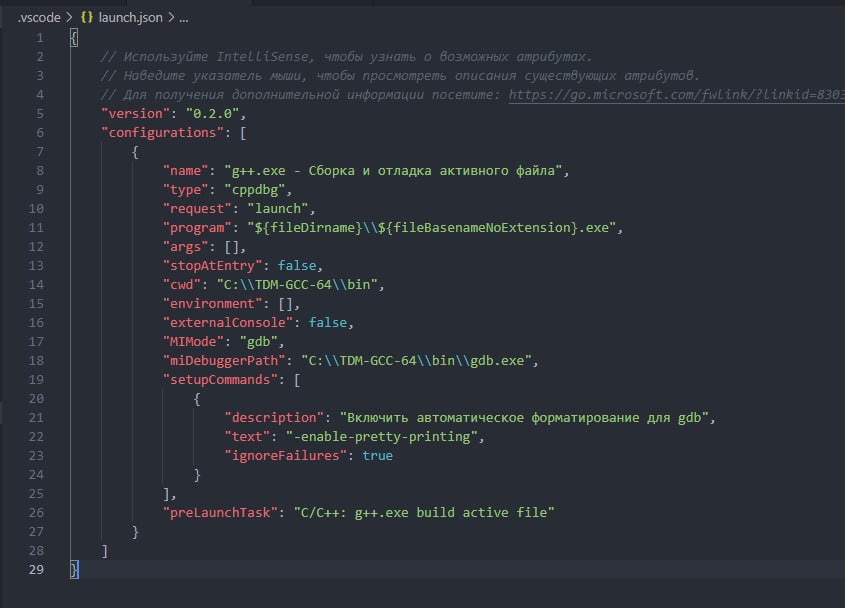Click the cwd path string value
Viewport: 845px width, 608px height.
click(x=297, y=285)
